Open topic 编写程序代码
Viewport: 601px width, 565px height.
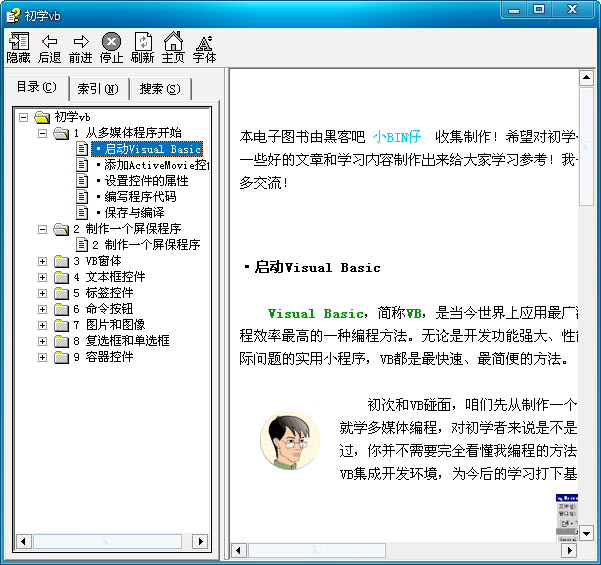click(x=136, y=197)
